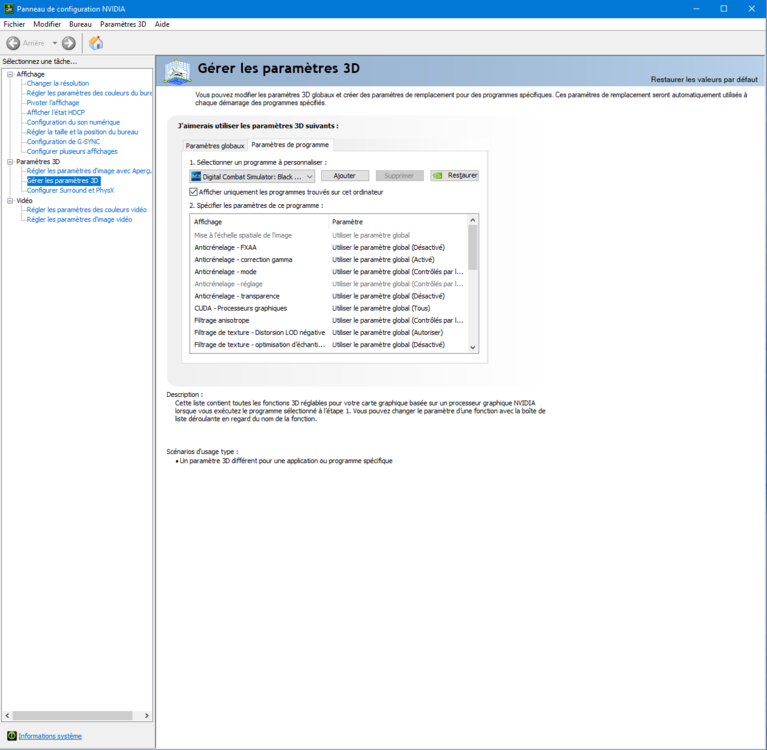Open 'Configurer plusieurs affichages' task
The width and height of the screenshot is (767, 750).
point(72,152)
